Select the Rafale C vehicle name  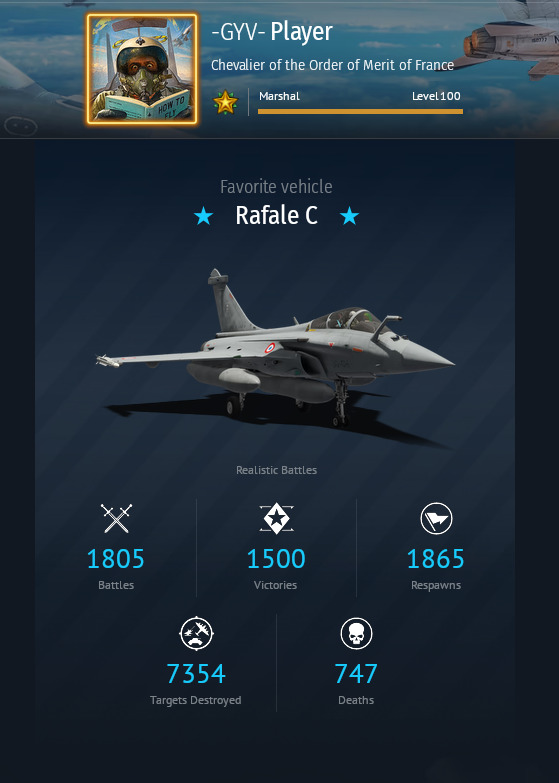[x=276, y=215]
